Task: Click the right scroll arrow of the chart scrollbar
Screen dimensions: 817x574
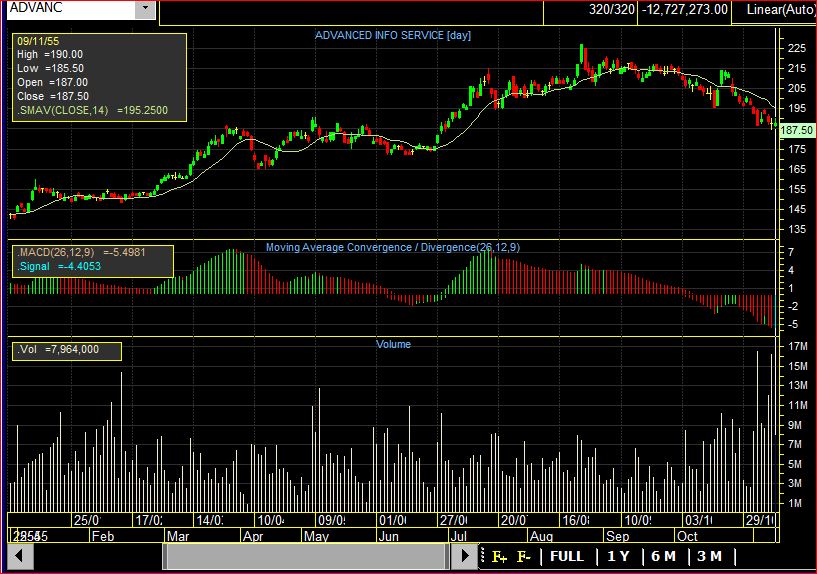Action: click(x=464, y=556)
